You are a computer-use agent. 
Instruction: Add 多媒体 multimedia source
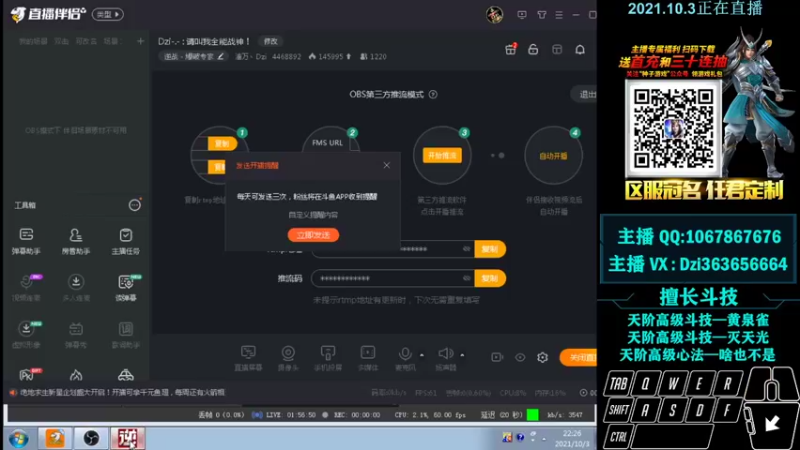[368, 358]
